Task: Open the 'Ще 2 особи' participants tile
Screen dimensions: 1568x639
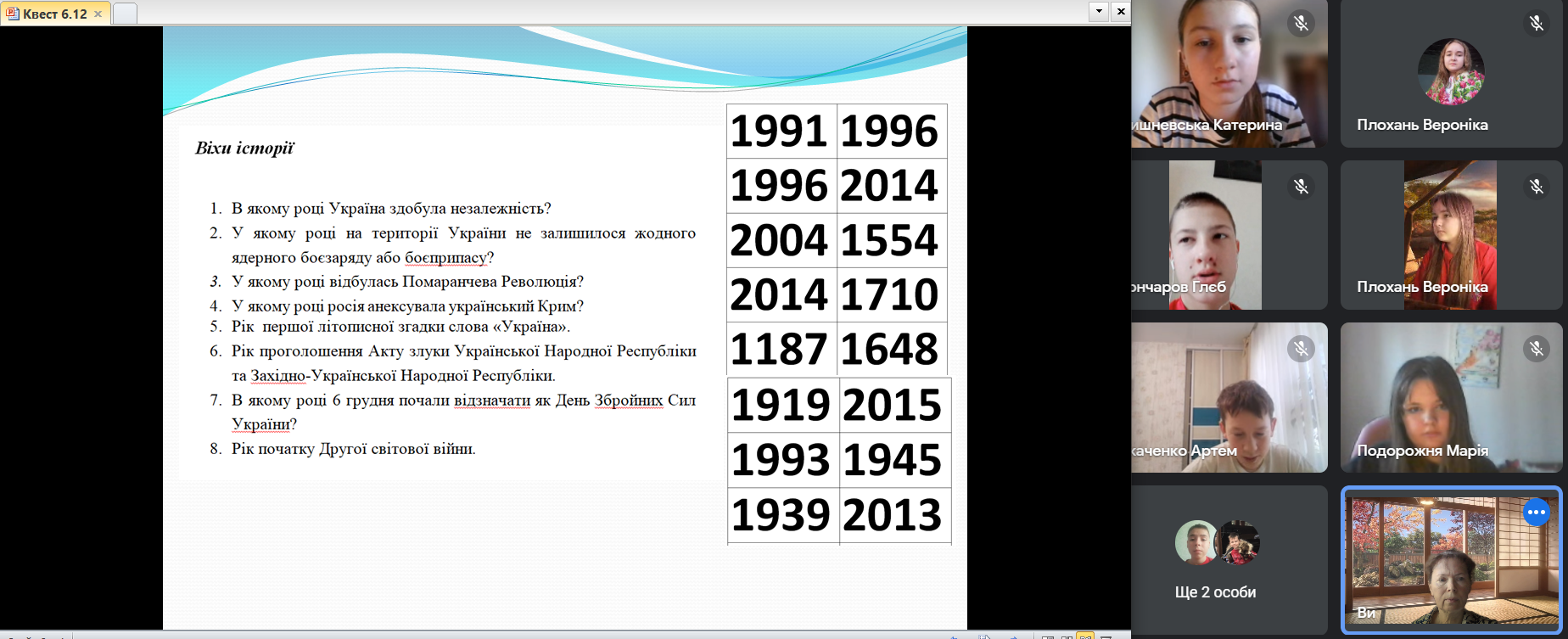Action: (1215, 560)
